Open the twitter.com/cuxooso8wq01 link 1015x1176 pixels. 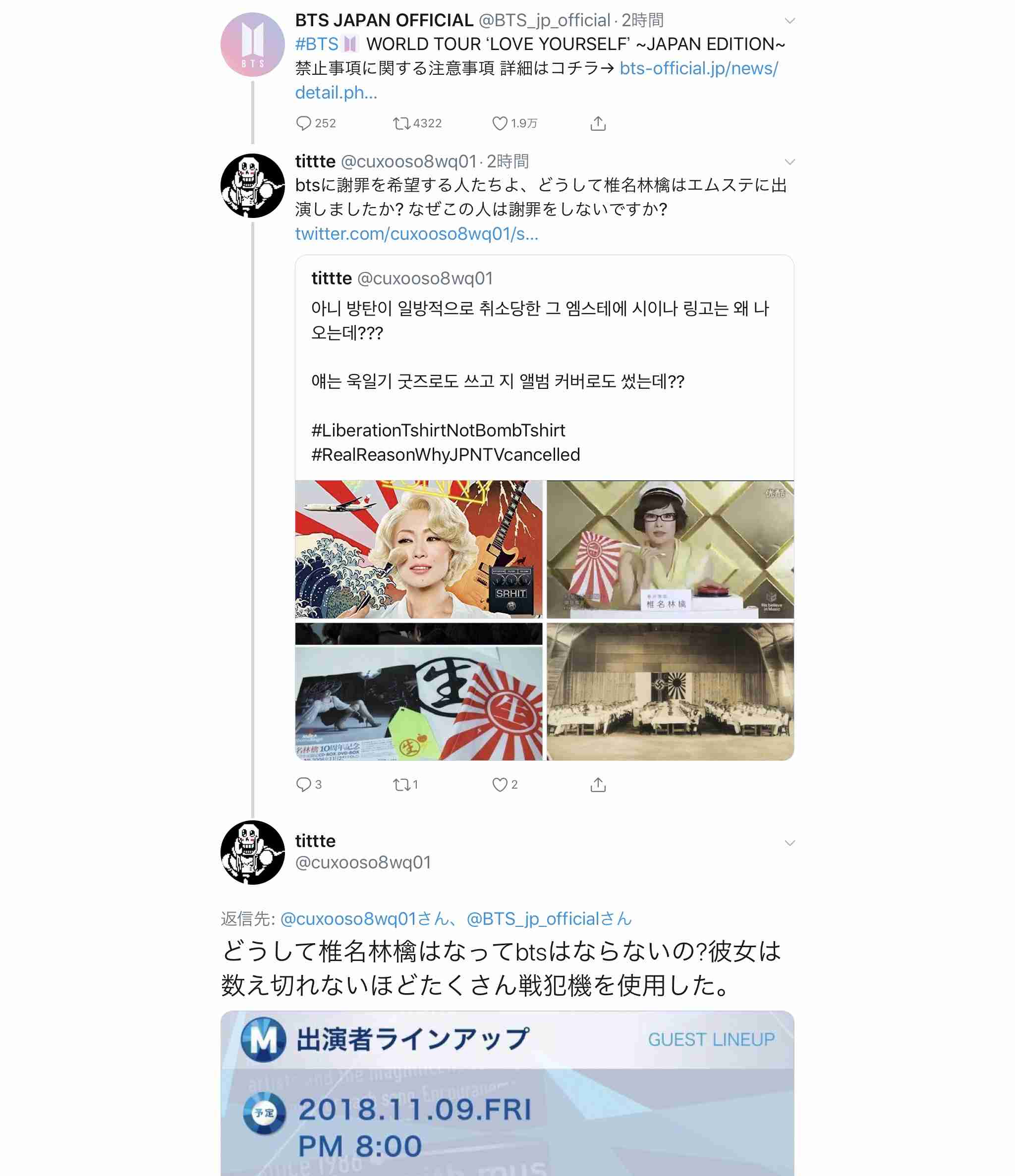point(416,233)
